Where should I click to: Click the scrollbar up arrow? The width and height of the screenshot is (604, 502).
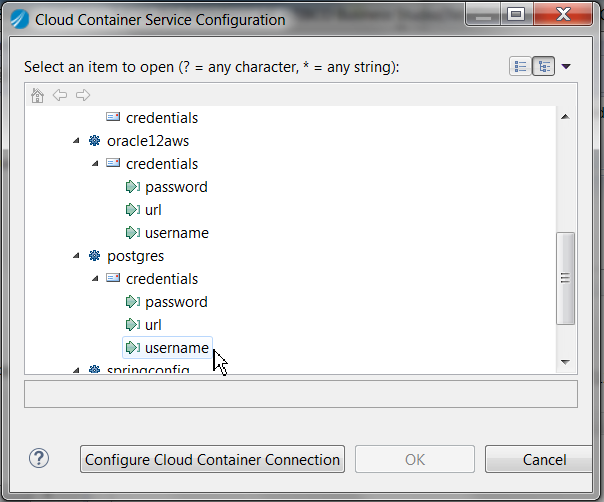click(x=565, y=117)
